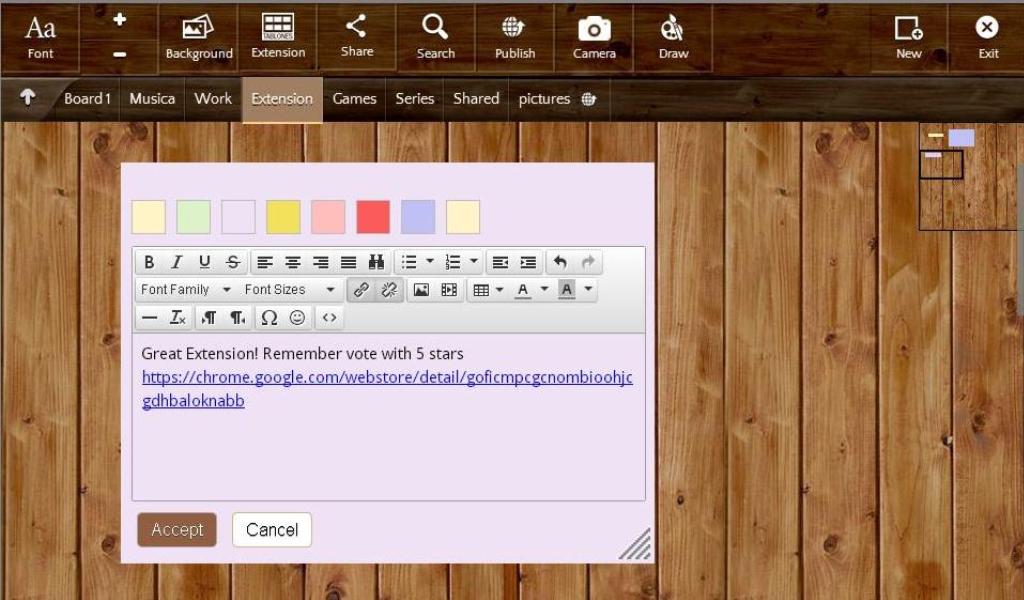The image size is (1024, 600).
Task: Insert an image into the note
Action: tap(421, 290)
